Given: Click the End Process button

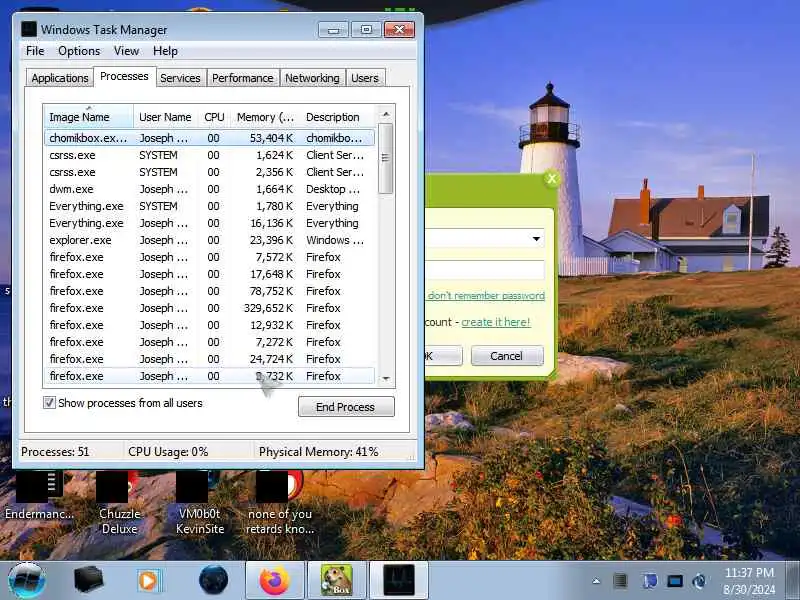Looking at the screenshot, I should coord(346,407).
